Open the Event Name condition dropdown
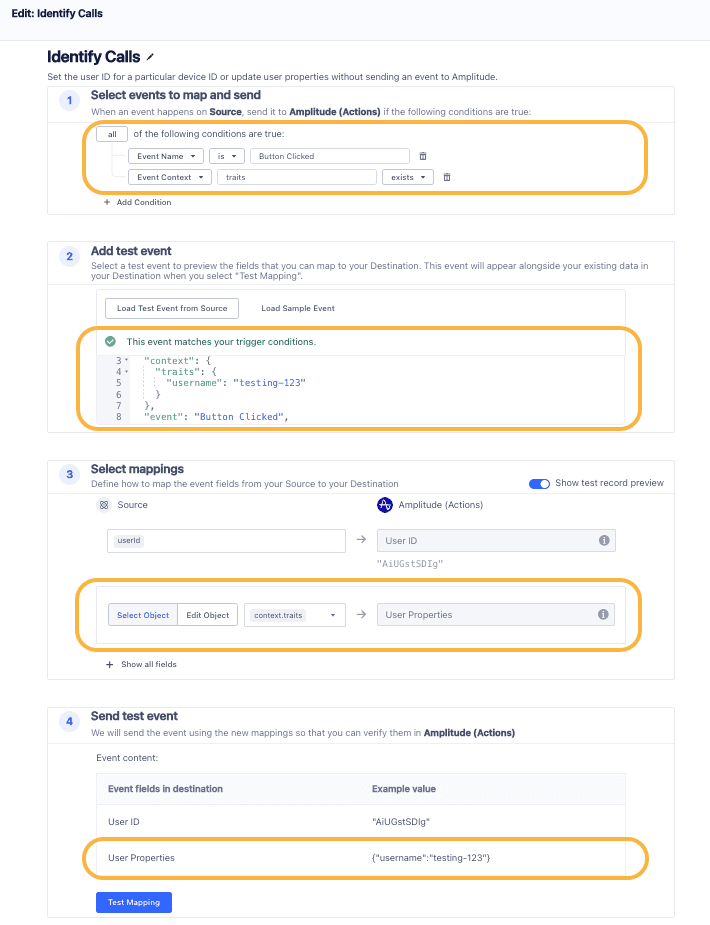The height and width of the screenshot is (925, 710). click(x=166, y=156)
